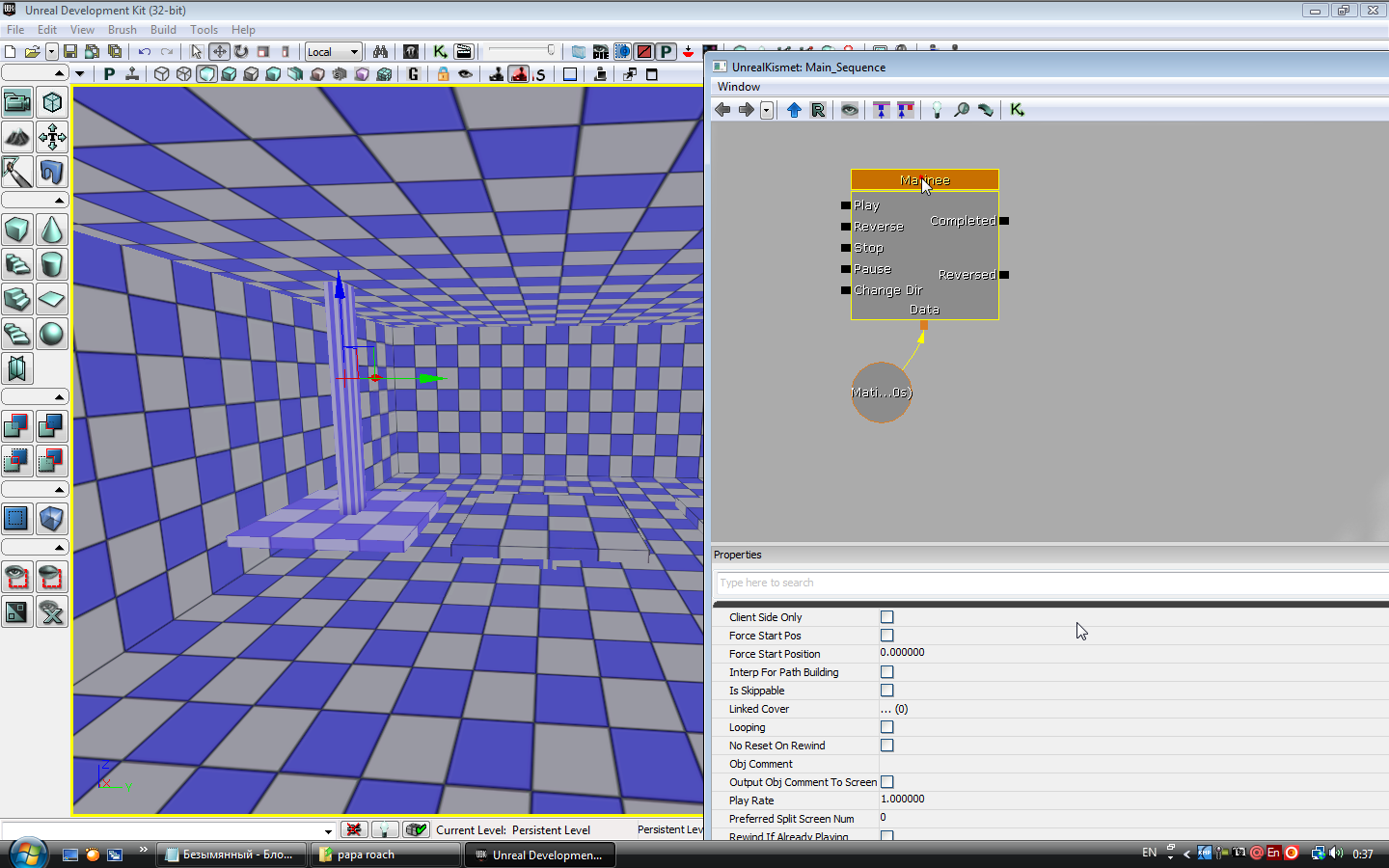Click the magnifier search icon in Kismet

tap(962, 110)
